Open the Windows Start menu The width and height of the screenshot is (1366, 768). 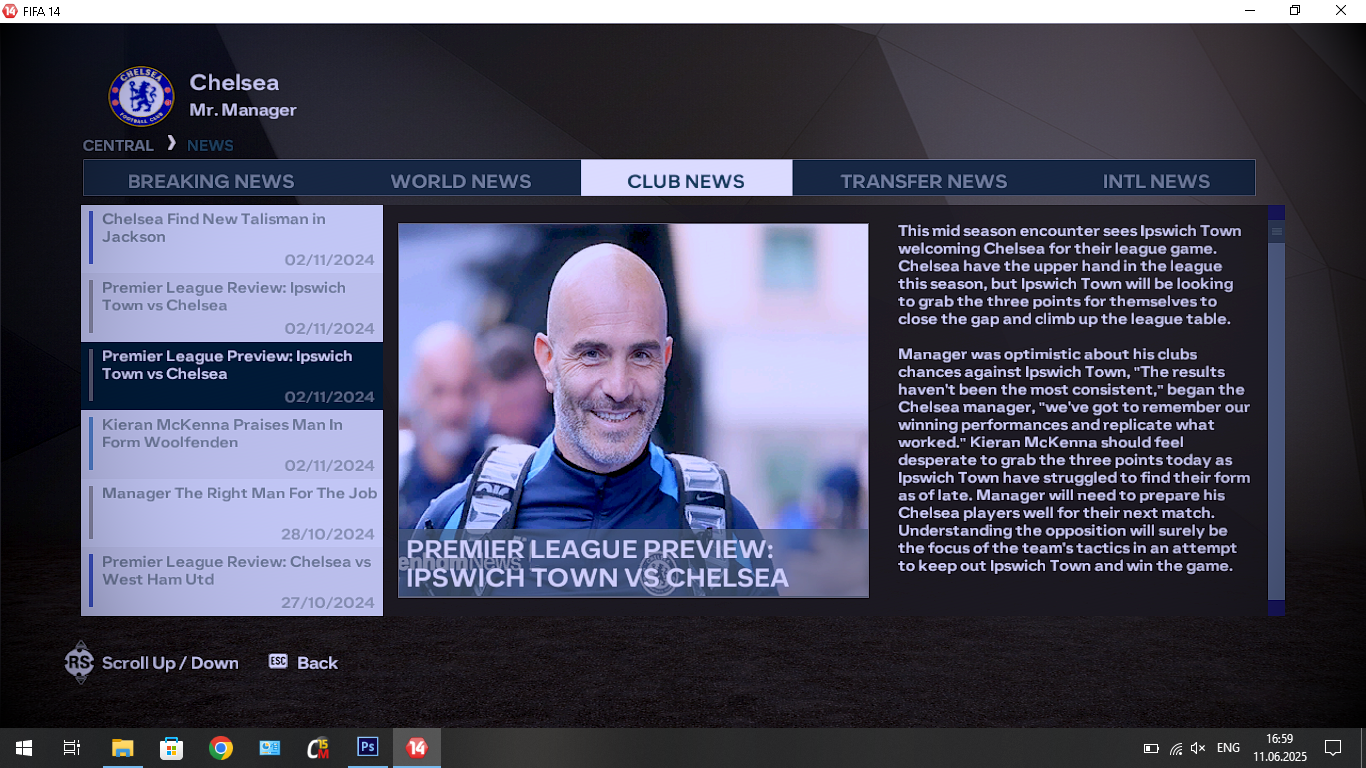pyautogui.click(x=23, y=748)
